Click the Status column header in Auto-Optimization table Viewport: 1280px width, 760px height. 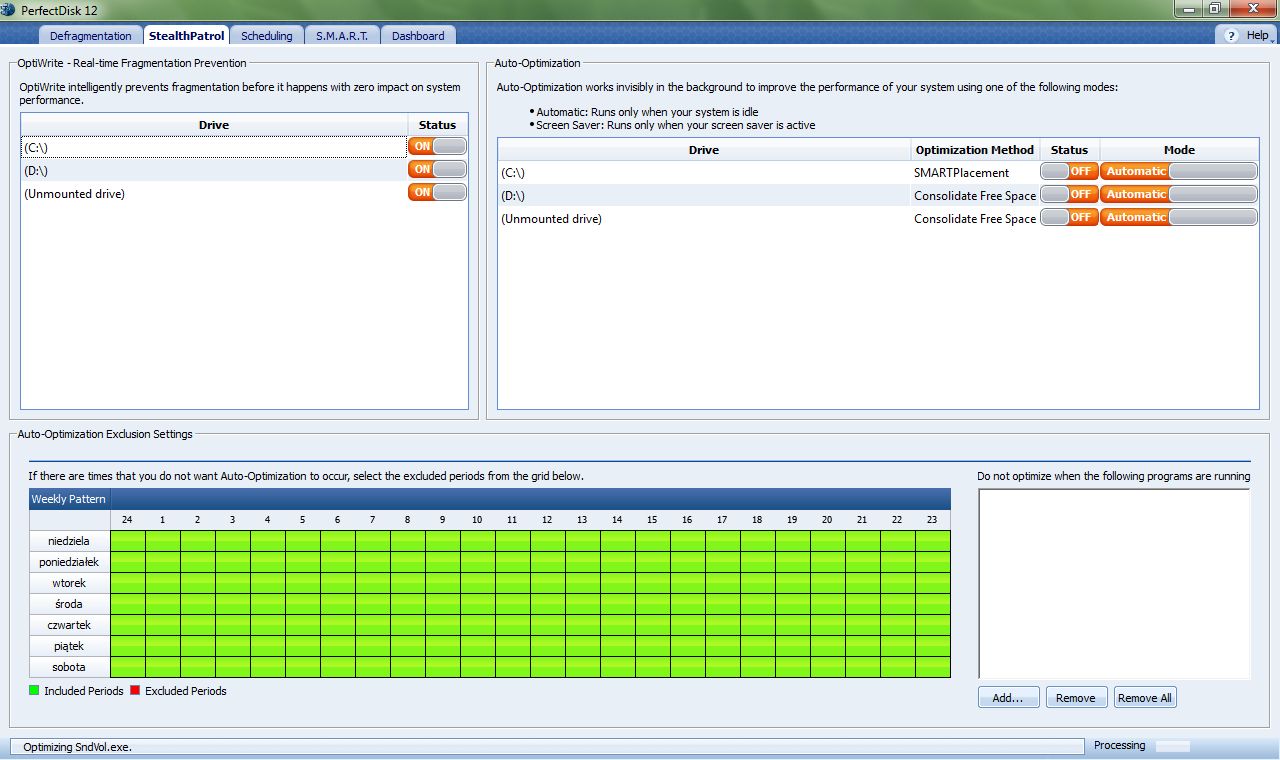point(1069,150)
